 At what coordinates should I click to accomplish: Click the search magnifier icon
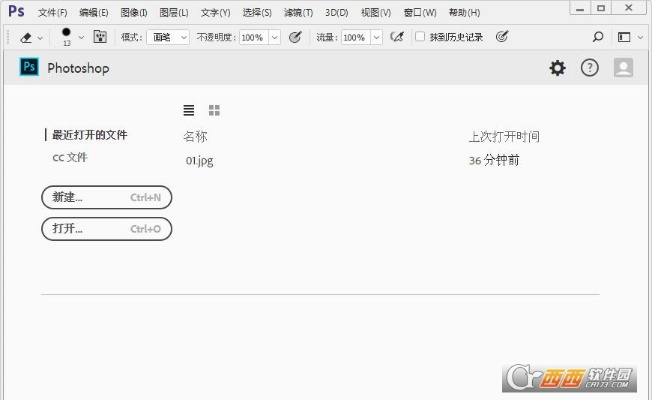pos(598,37)
